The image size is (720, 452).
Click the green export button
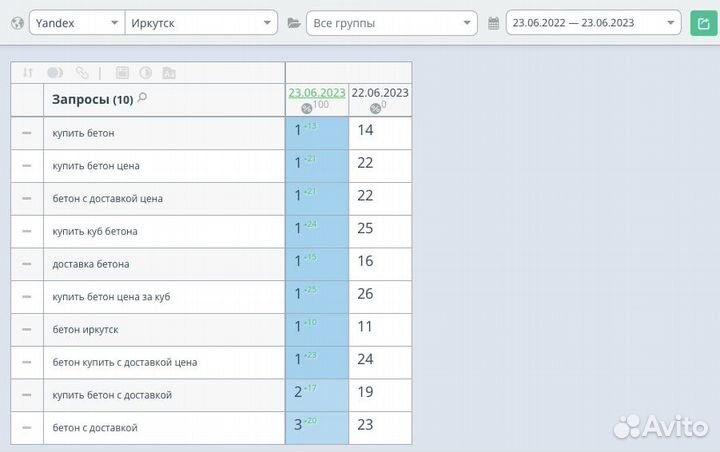point(703,23)
